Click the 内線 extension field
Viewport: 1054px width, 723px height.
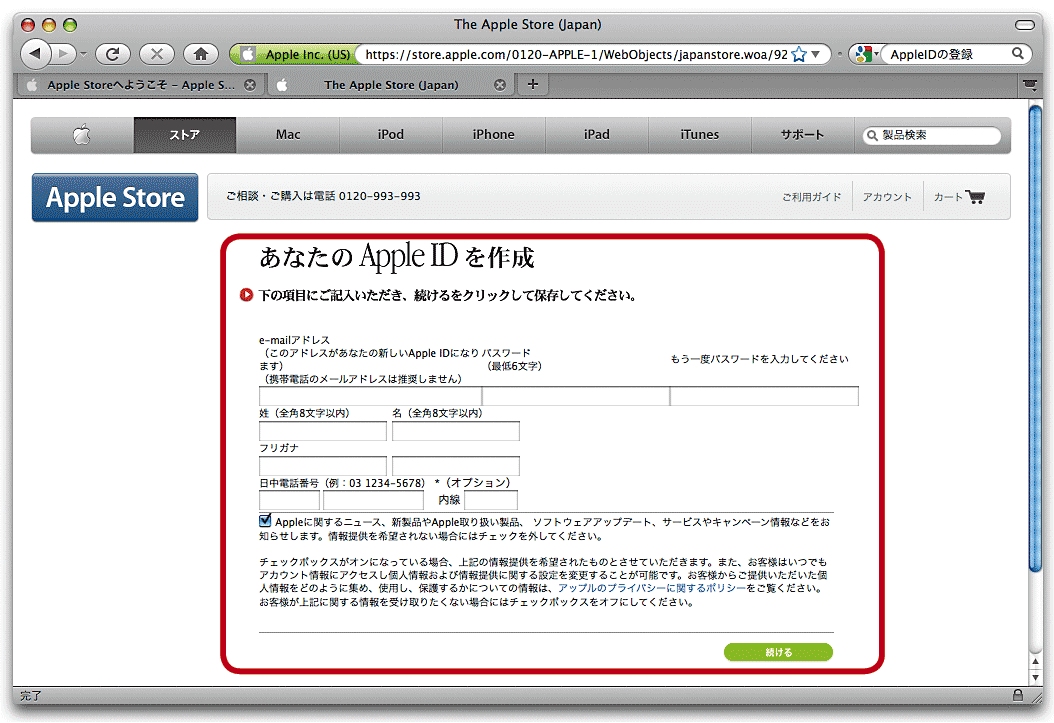[491, 501]
